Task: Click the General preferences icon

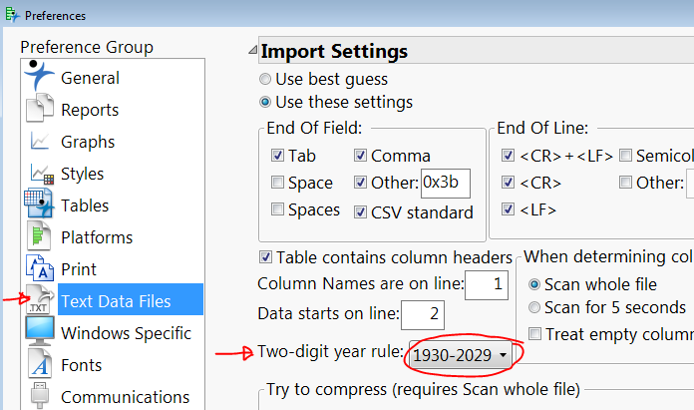Action: [40, 77]
